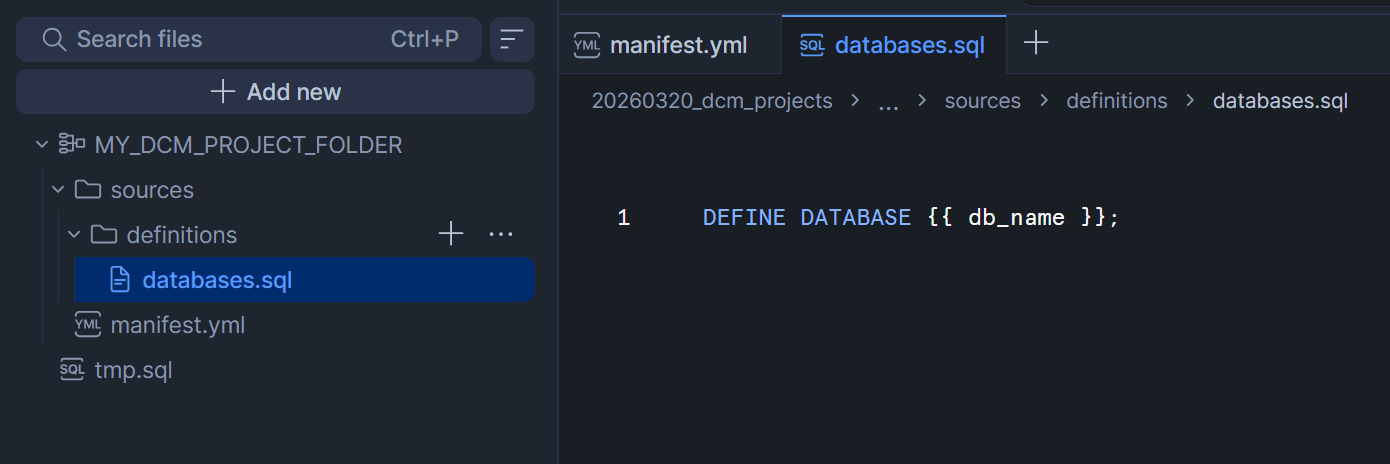Click the YML icon next to manifest.yml in tree
The width and height of the screenshot is (1390, 464).
point(88,325)
